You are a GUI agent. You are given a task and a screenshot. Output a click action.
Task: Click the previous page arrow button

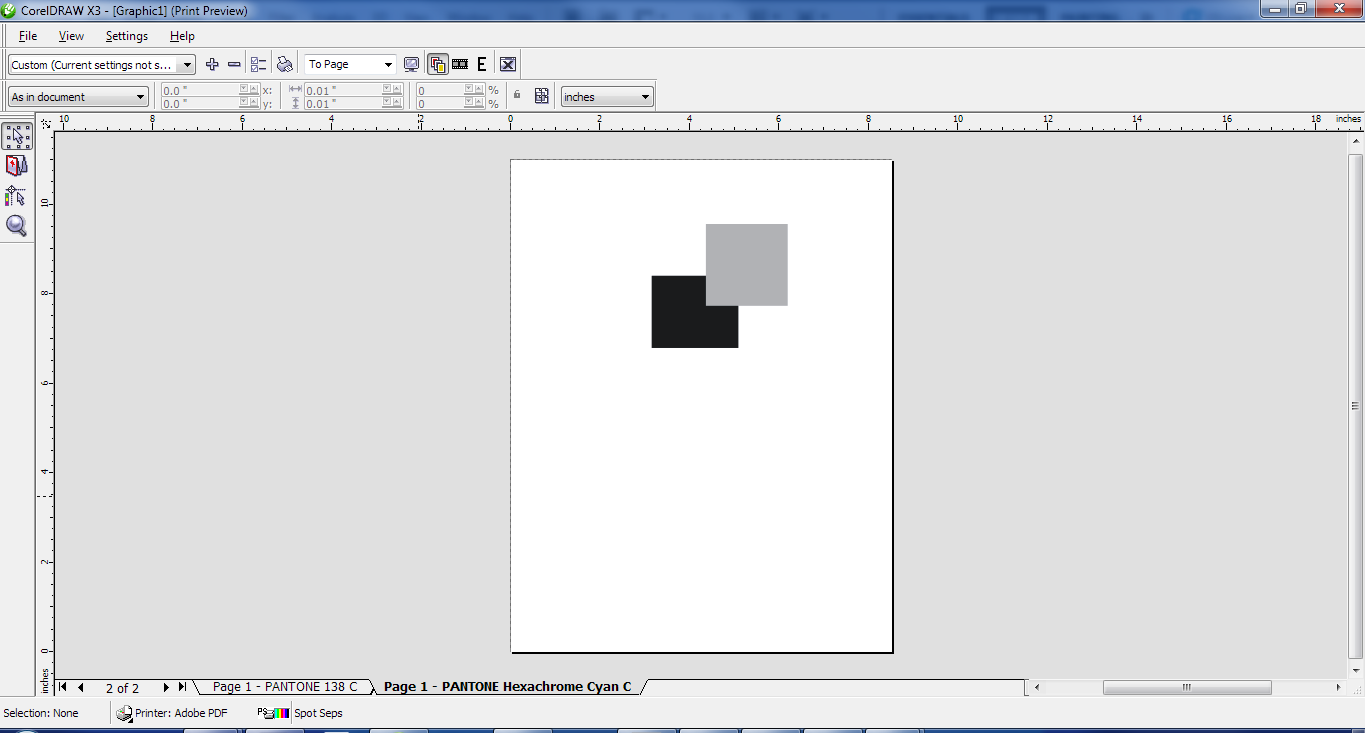click(x=81, y=687)
